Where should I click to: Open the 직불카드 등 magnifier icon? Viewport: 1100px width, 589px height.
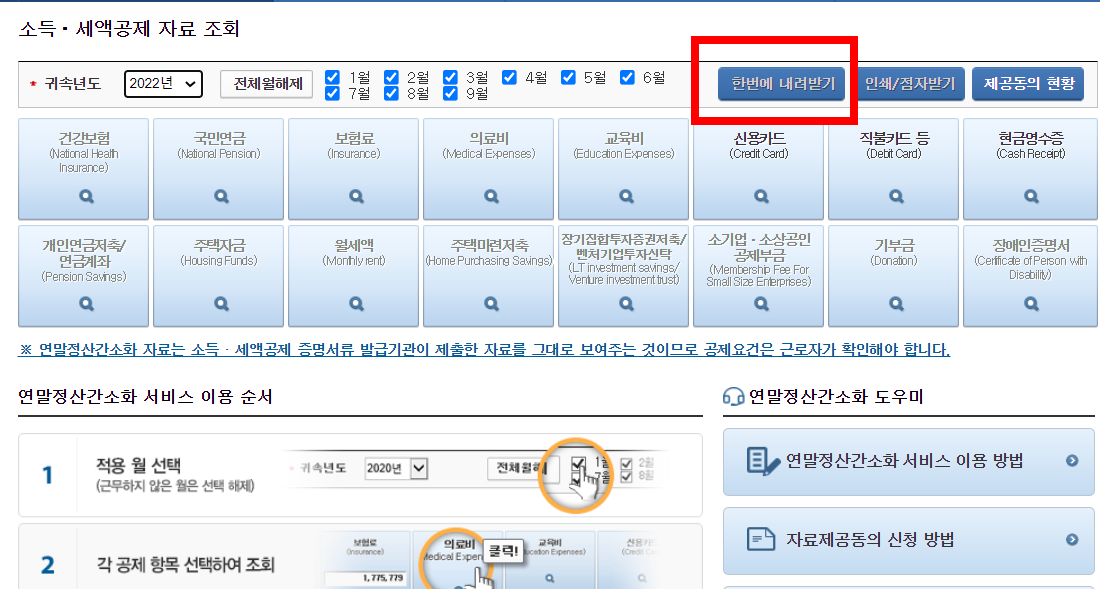pos(897,196)
